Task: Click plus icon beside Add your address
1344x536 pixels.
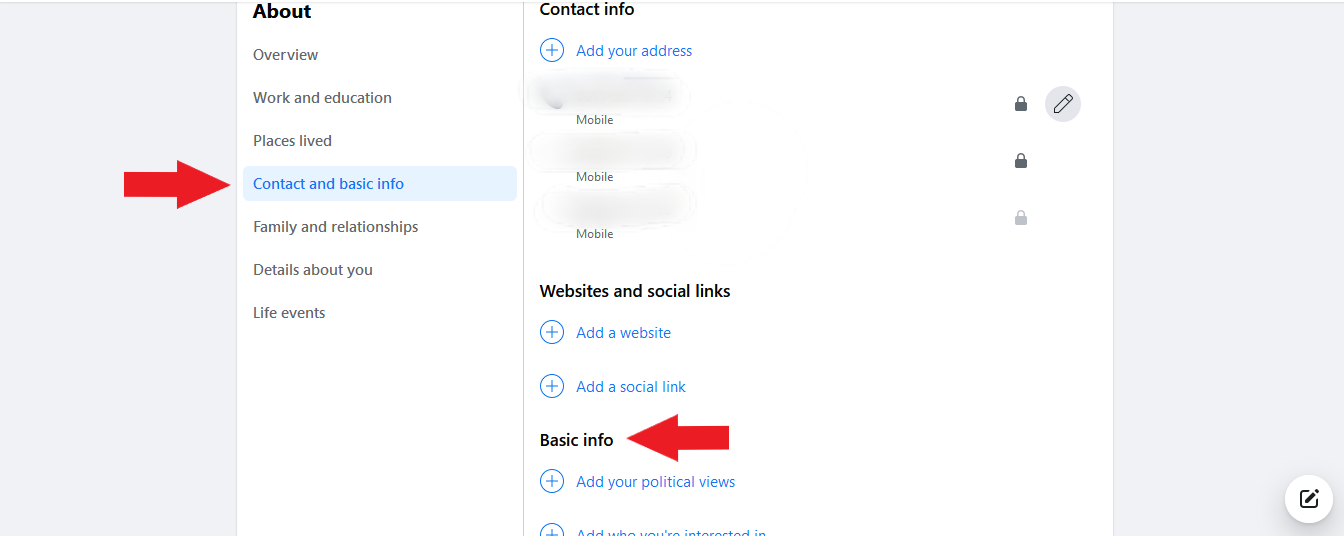Action: [x=552, y=50]
